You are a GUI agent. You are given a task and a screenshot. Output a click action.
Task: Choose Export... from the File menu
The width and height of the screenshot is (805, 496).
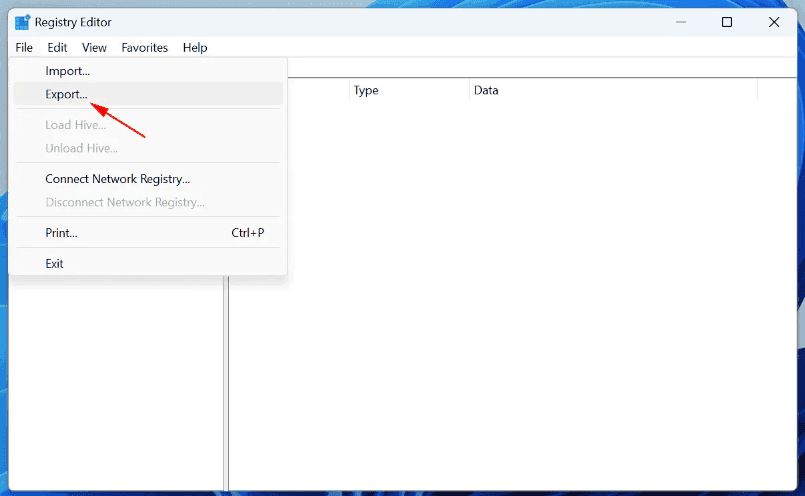click(x=148, y=94)
